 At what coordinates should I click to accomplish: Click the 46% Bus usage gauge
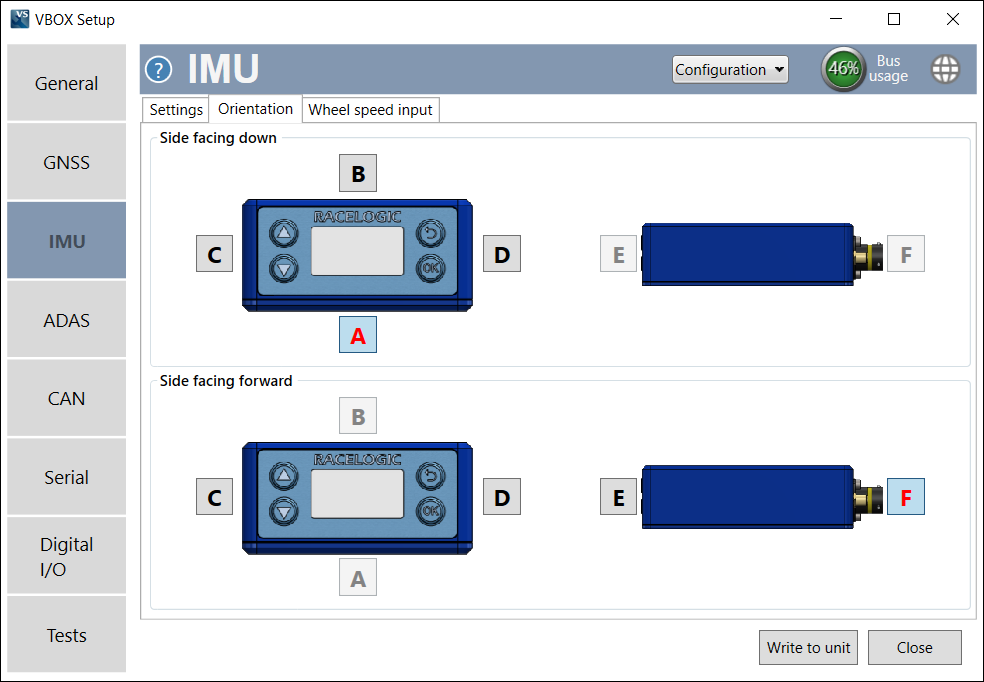point(843,69)
